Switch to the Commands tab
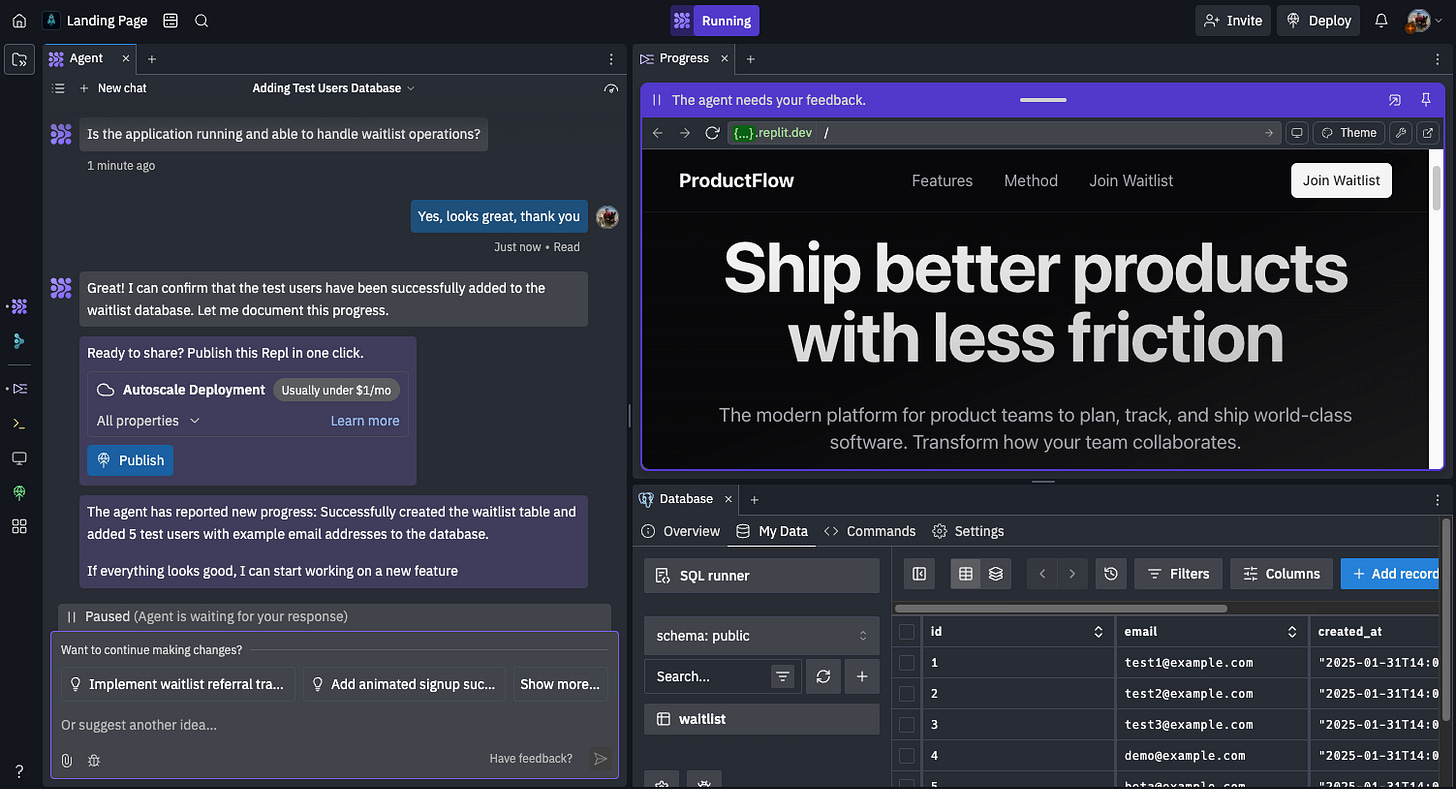Viewport: 1456px width, 789px height. pyautogui.click(x=869, y=531)
